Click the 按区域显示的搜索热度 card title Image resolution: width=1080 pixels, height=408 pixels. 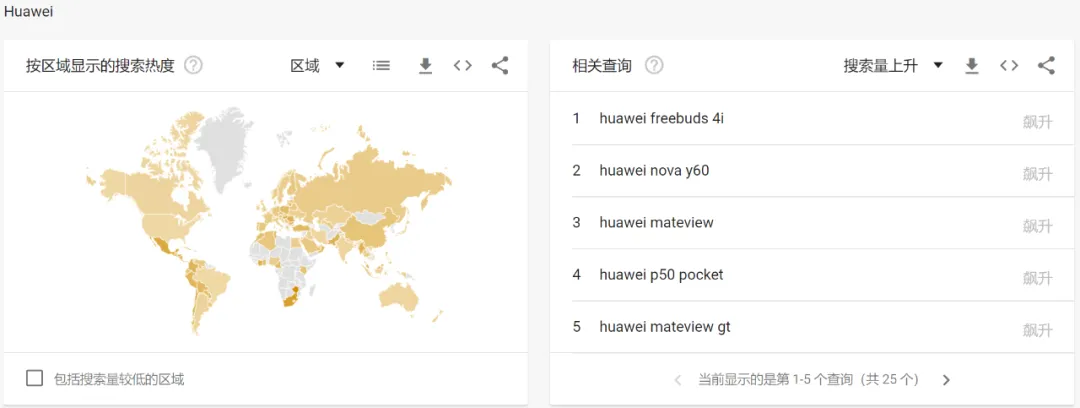coord(101,66)
